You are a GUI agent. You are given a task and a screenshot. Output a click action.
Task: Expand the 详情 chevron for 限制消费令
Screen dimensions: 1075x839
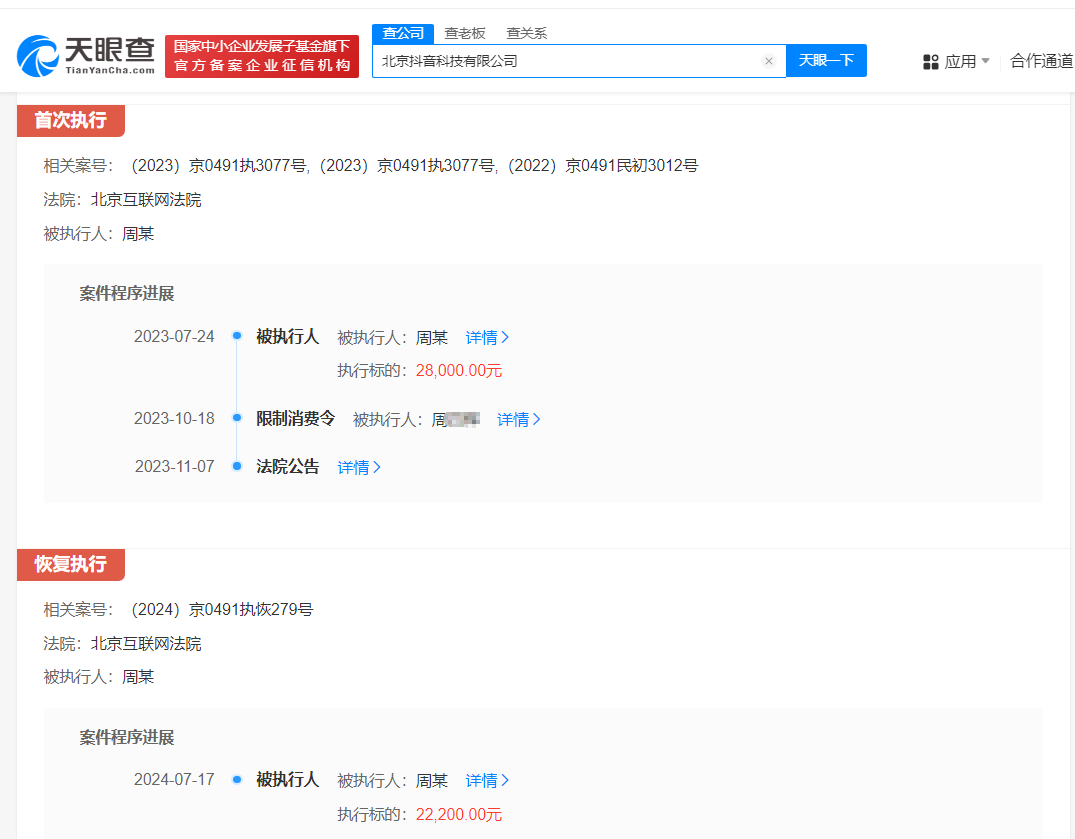pos(537,419)
